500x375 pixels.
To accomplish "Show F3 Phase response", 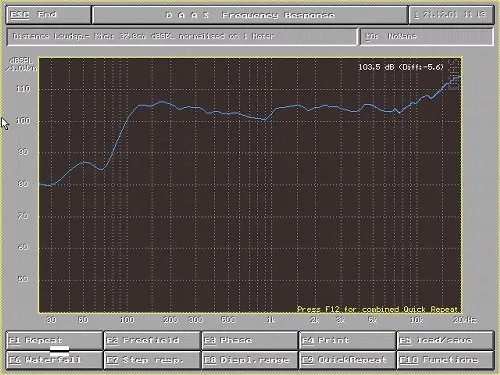I will 250,340.
